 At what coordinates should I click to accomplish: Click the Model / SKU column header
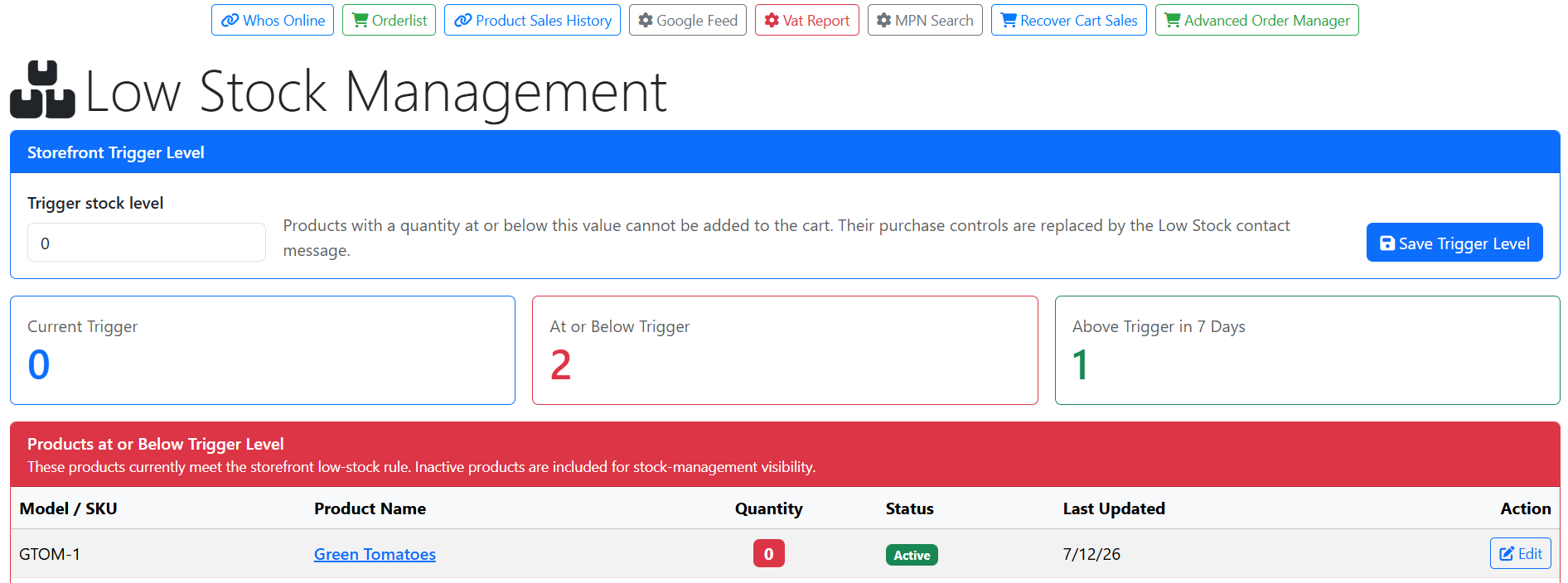tap(68, 508)
